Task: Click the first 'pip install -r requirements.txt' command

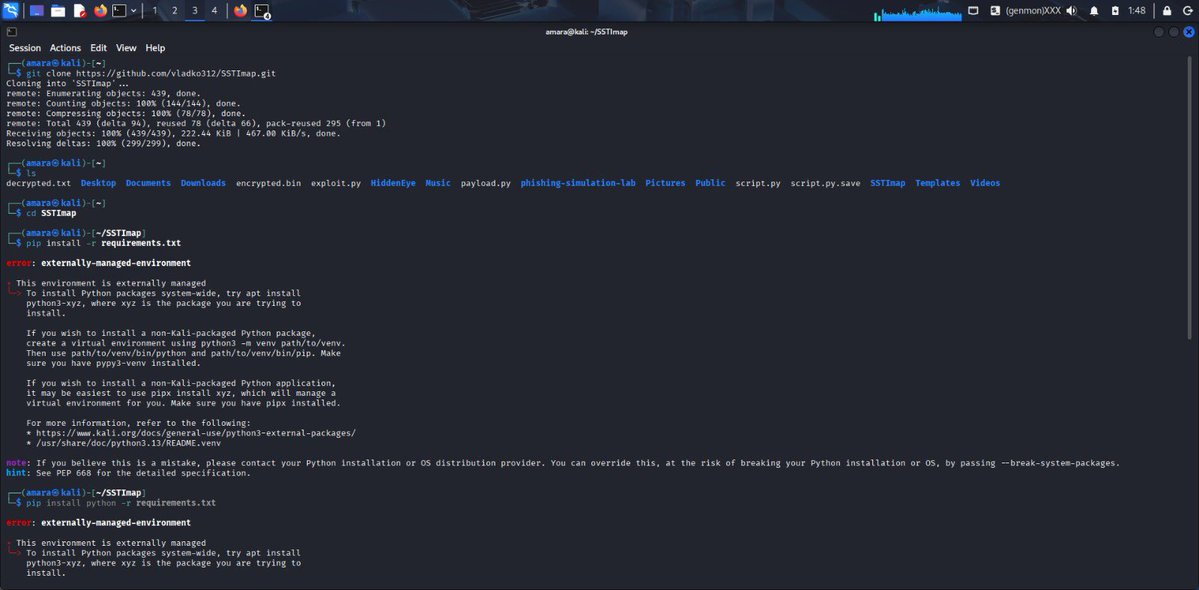Action: (x=103, y=243)
